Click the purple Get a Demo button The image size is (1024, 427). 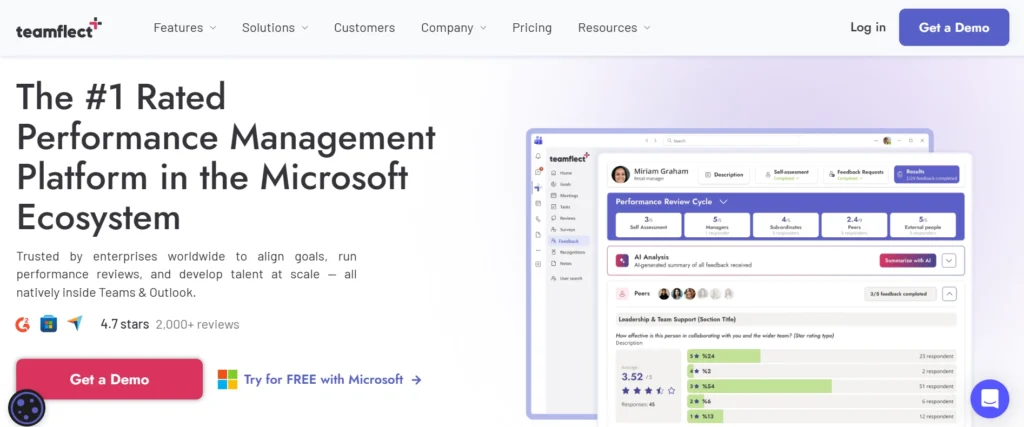click(x=953, y=27)
